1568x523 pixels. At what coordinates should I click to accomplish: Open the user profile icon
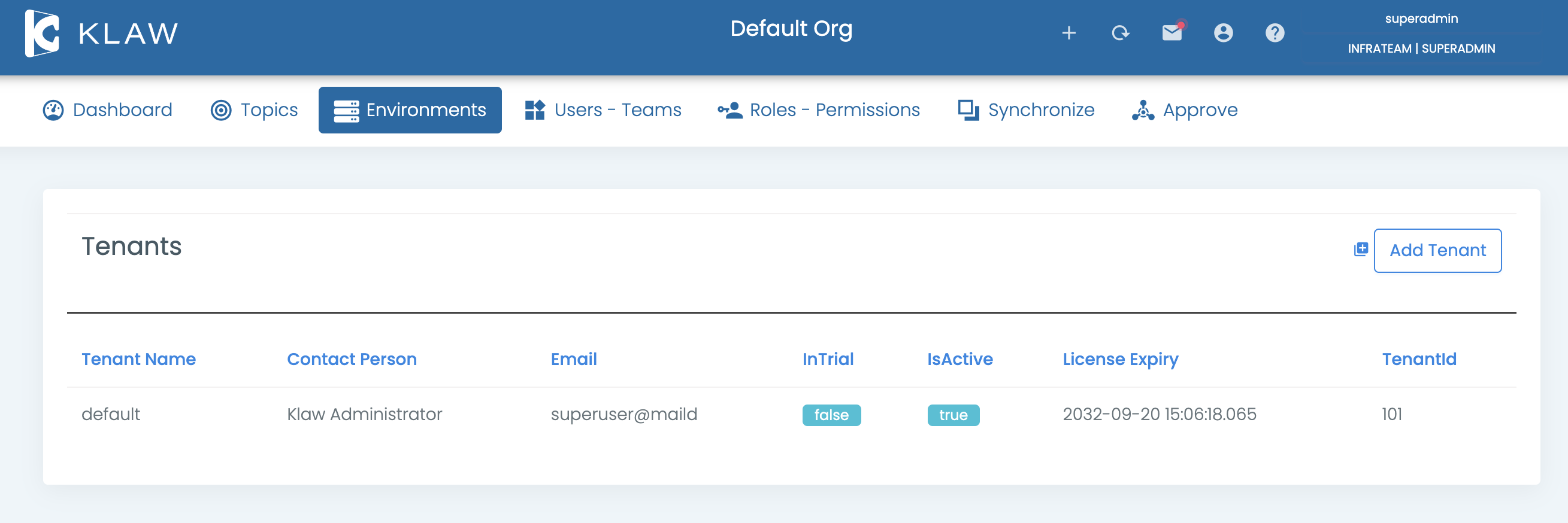(1223, 33)
